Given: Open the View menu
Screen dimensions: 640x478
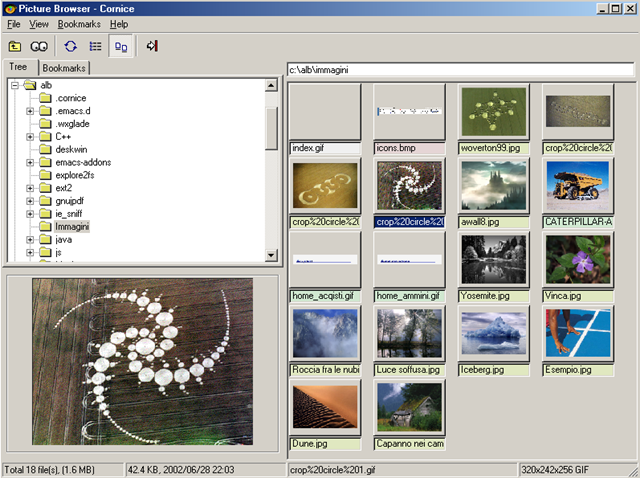Looking at the screenshot, I should (39, 23).
